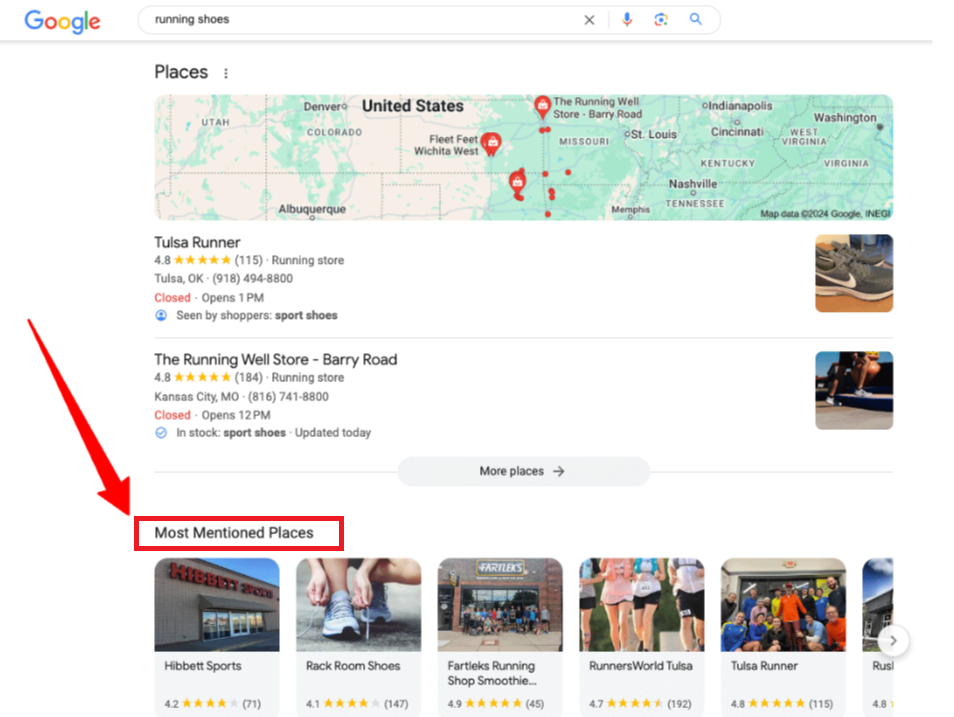Screen dimensions: 954x717
Task: Click the large Tulsa-area map pin
Action: 517,182
